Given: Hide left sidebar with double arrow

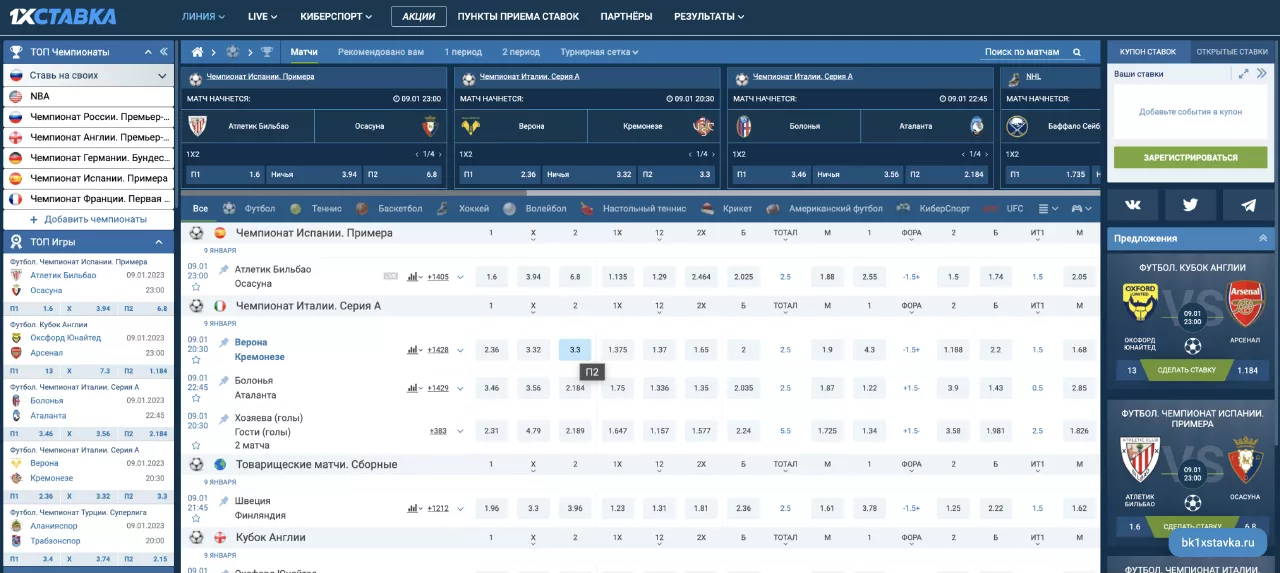Looking at the screenshot, I should click(164, 52).
